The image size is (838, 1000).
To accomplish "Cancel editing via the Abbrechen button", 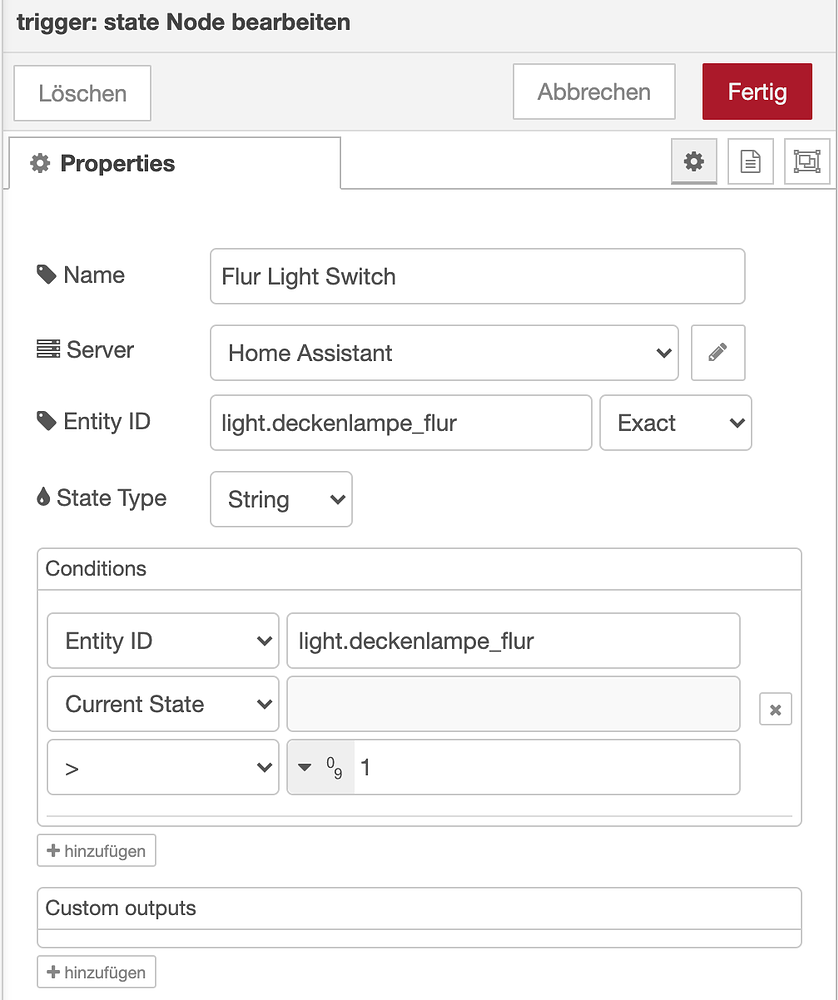I will pos(593,91).
